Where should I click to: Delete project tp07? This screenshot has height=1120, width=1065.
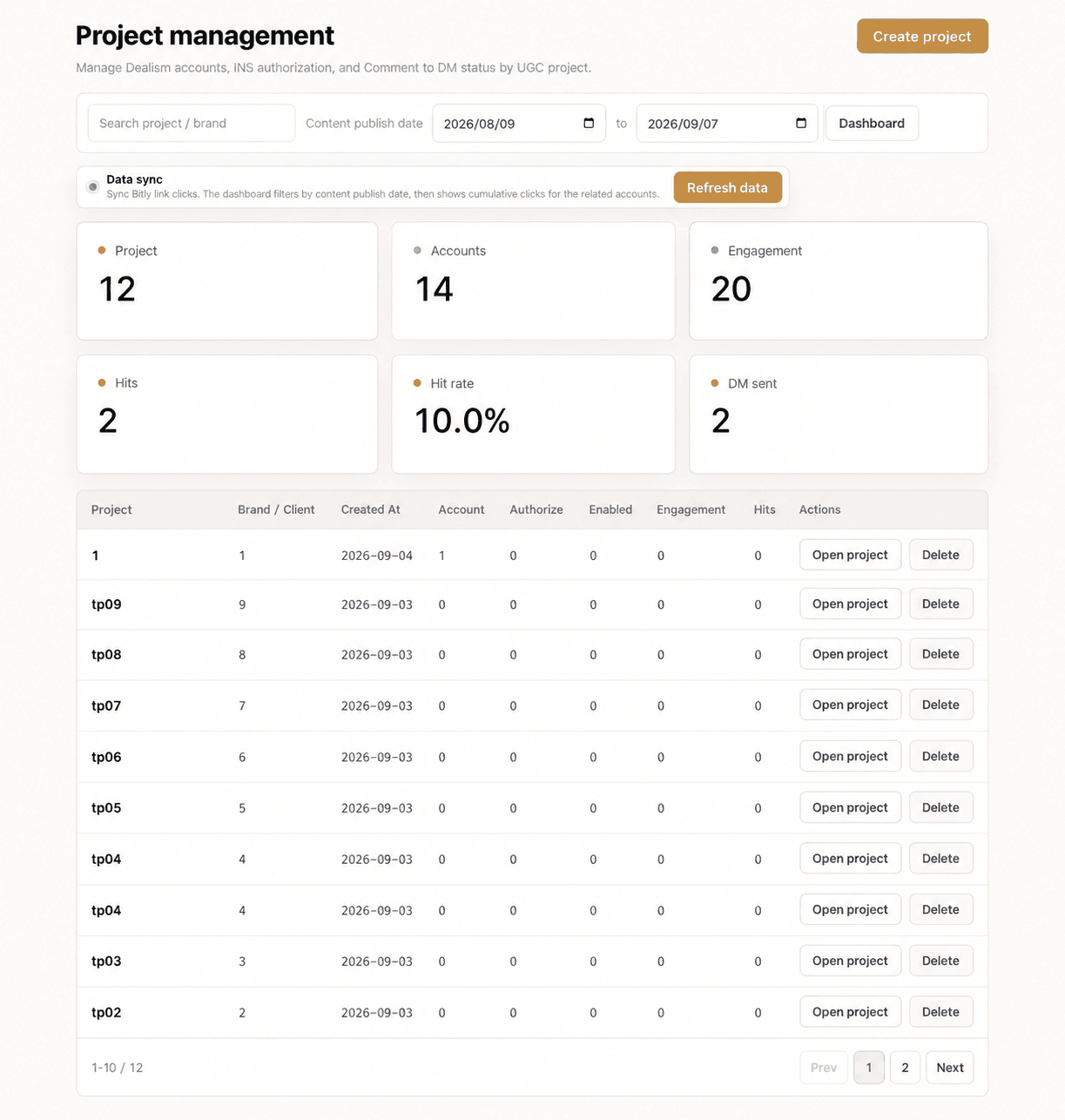pos(940,705)
